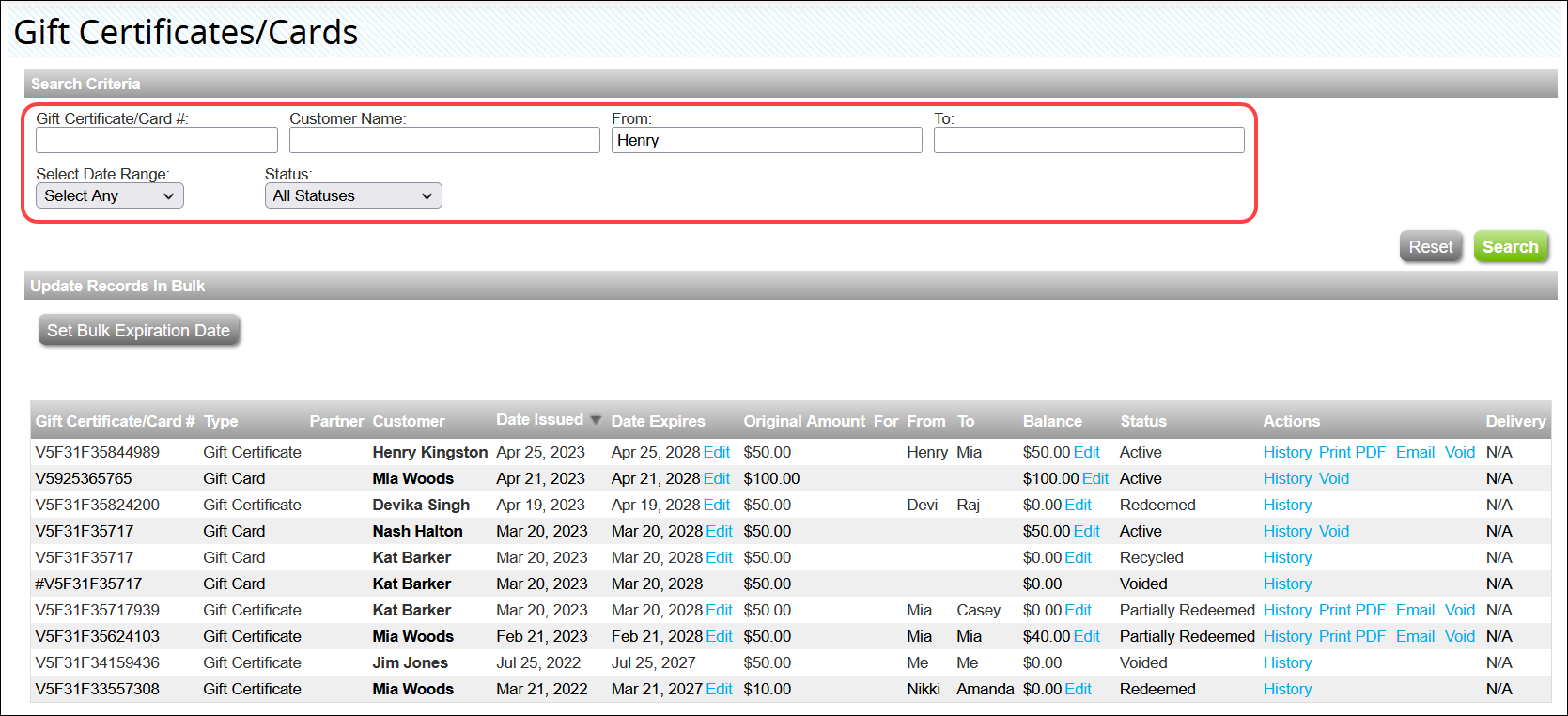Click the empty To search field
Viewport: 1568px width, 716px height.
(1089, 140)
